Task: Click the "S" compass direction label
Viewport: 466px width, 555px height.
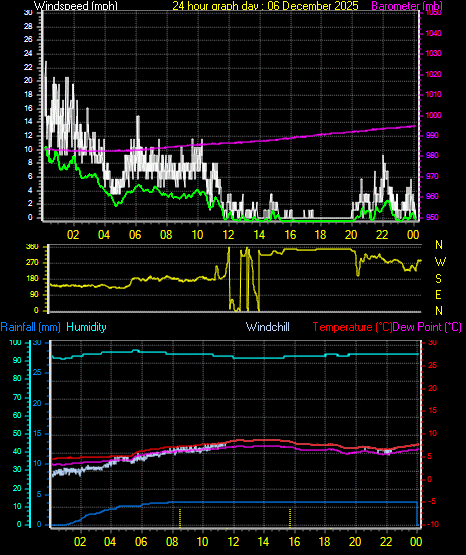Action: point(438,279)
